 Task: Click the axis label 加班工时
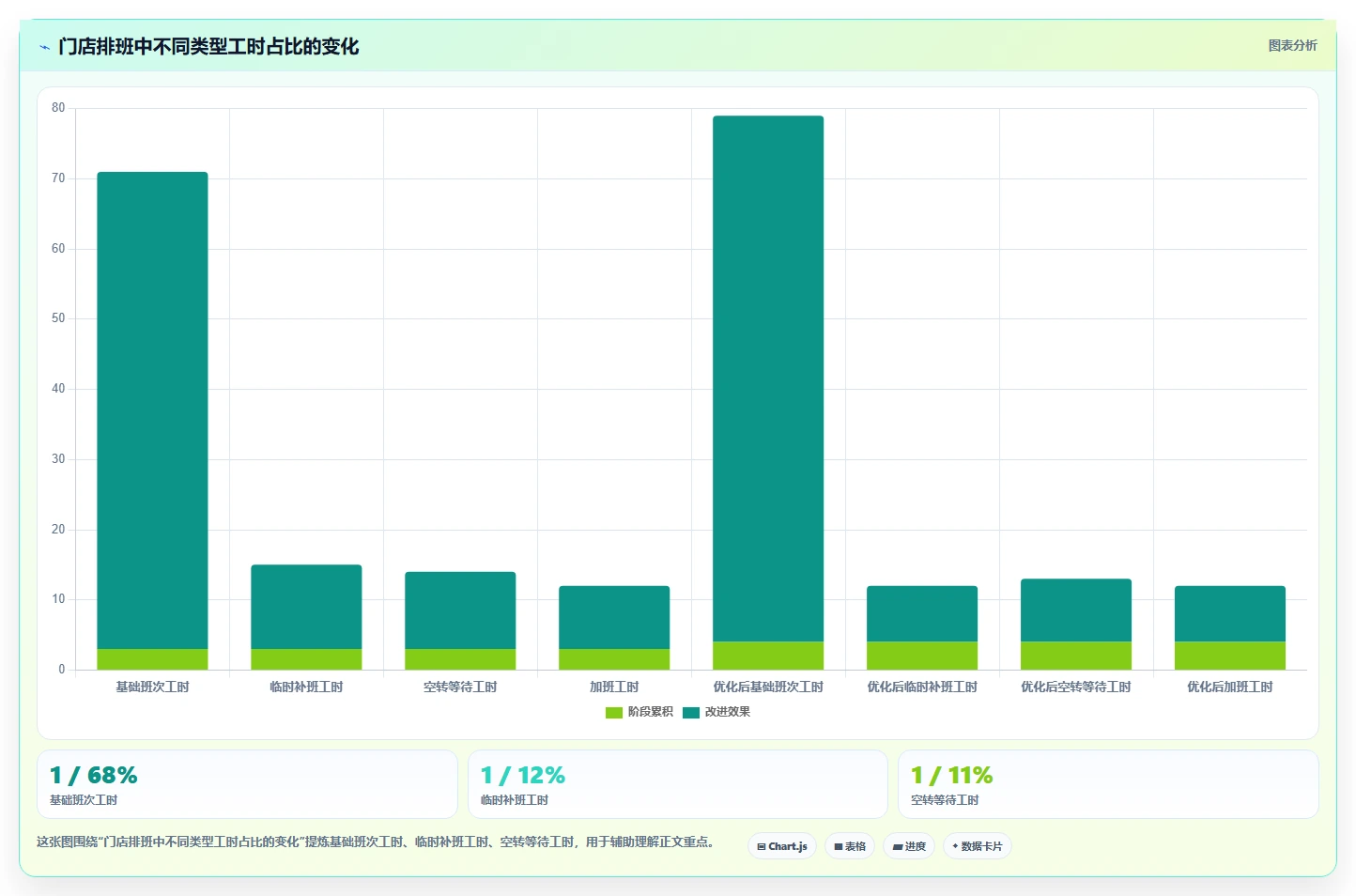[x=614, y=687]
